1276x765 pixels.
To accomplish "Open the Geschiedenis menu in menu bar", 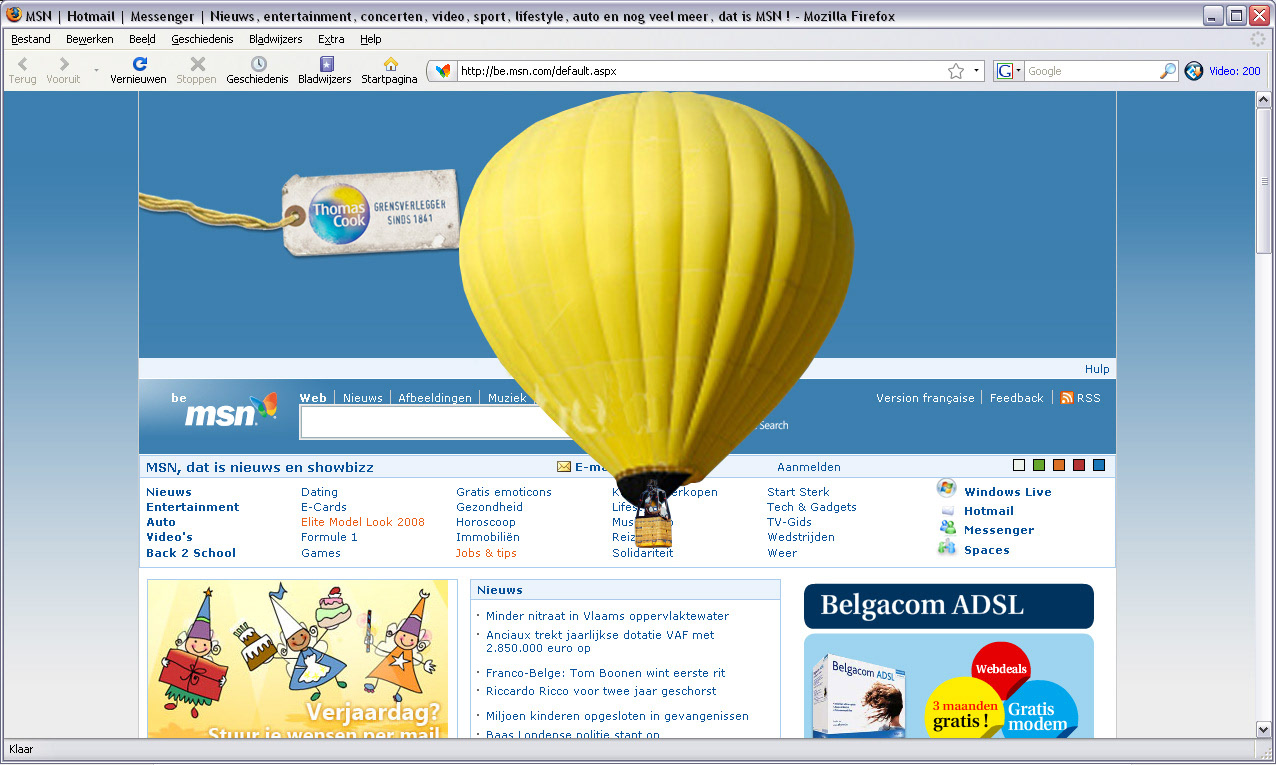I will coord(202,39).
